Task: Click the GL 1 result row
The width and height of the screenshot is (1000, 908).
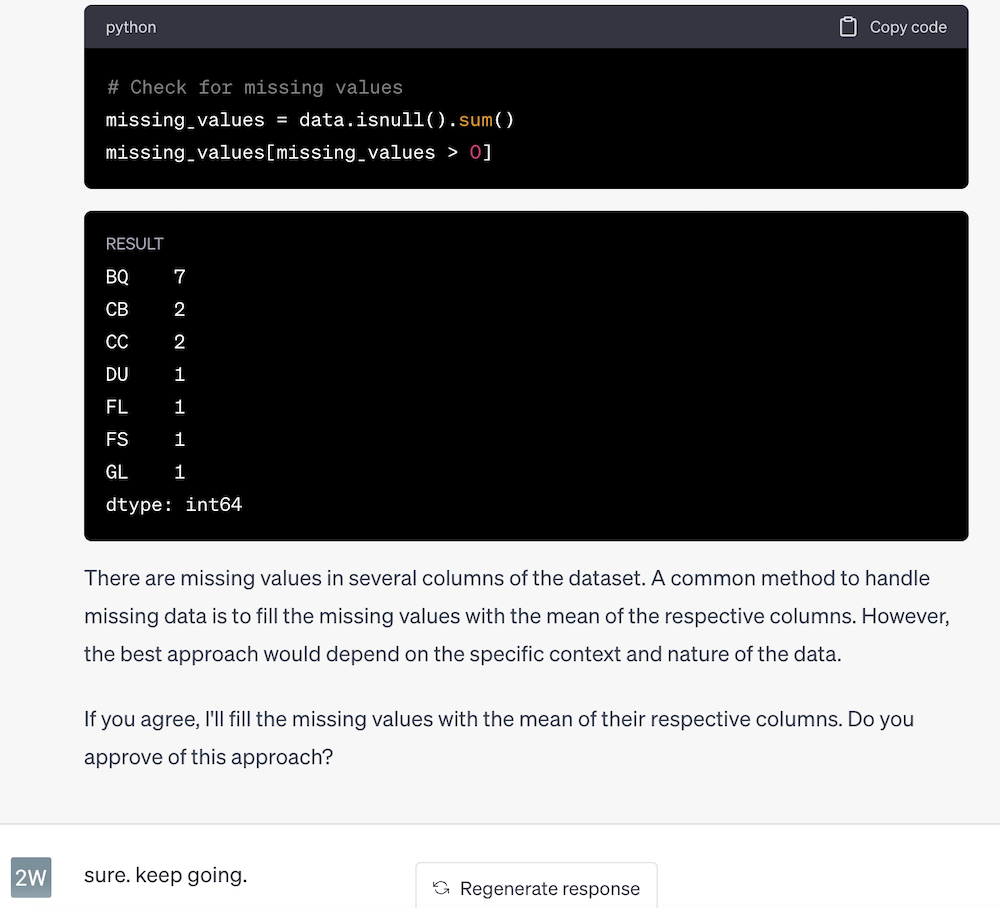Action: pos(145,472)
